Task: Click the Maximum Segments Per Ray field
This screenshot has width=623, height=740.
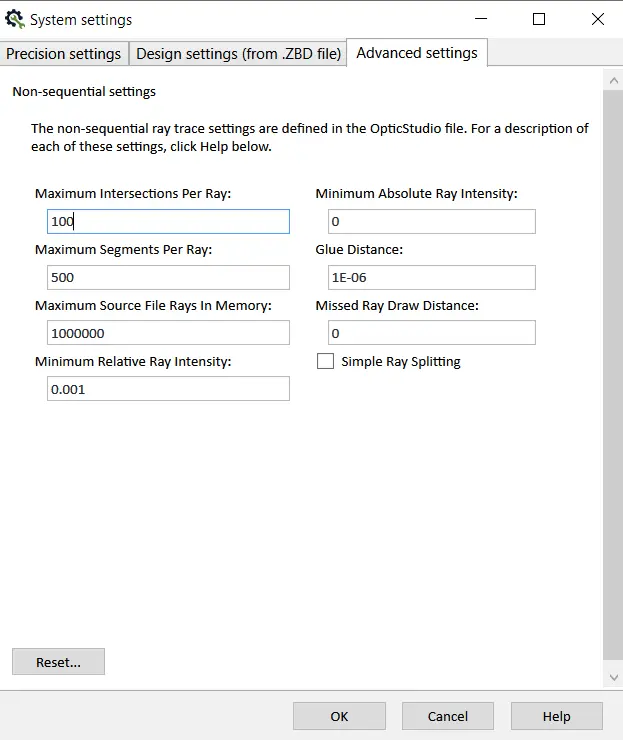Action: [168, 278]
